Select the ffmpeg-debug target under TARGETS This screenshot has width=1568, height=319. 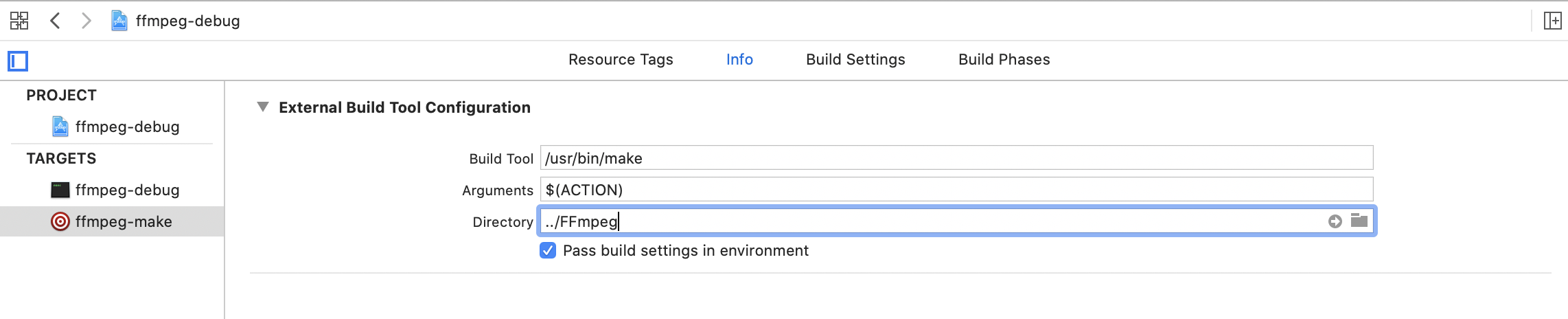click(127, 190)
